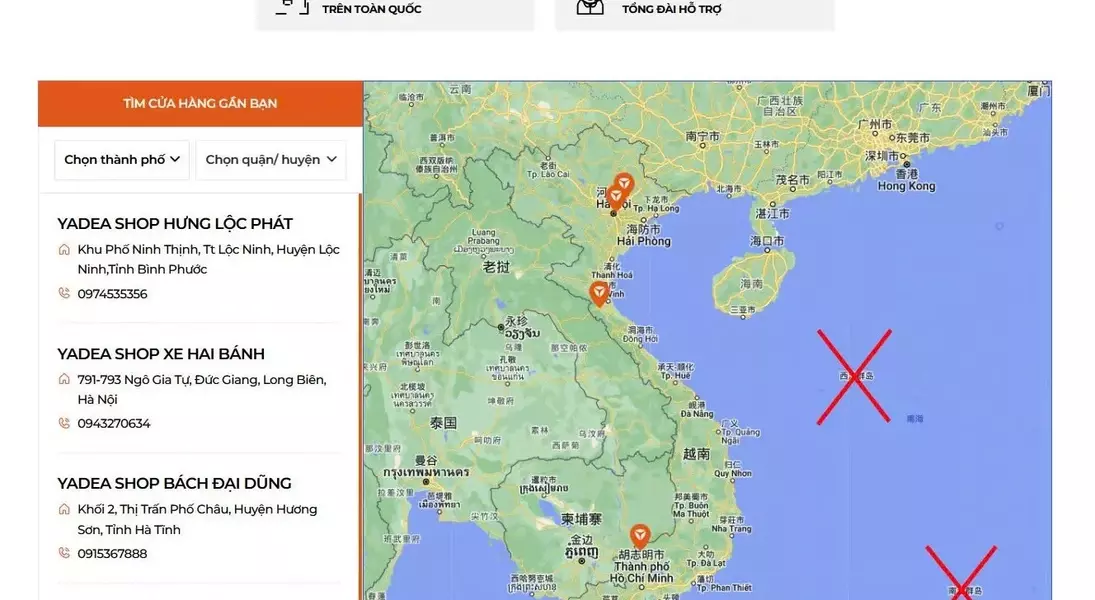Image resolution: width=1095 pixels, height=600 pixels.
Task: Click phone number 0915367888
Action: point(112,554)
